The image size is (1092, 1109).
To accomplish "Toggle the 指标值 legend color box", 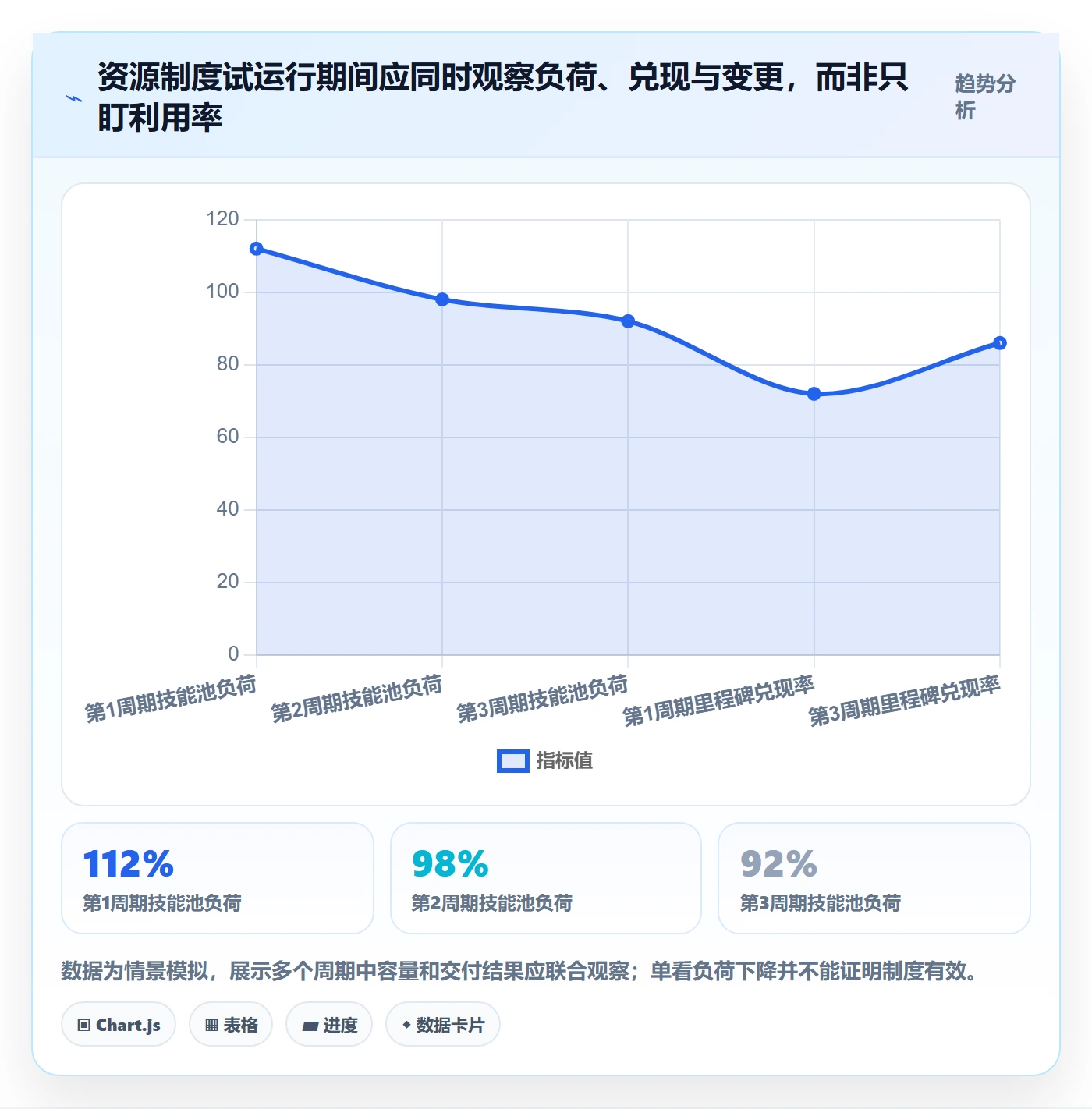I will (x=513, y=761).
